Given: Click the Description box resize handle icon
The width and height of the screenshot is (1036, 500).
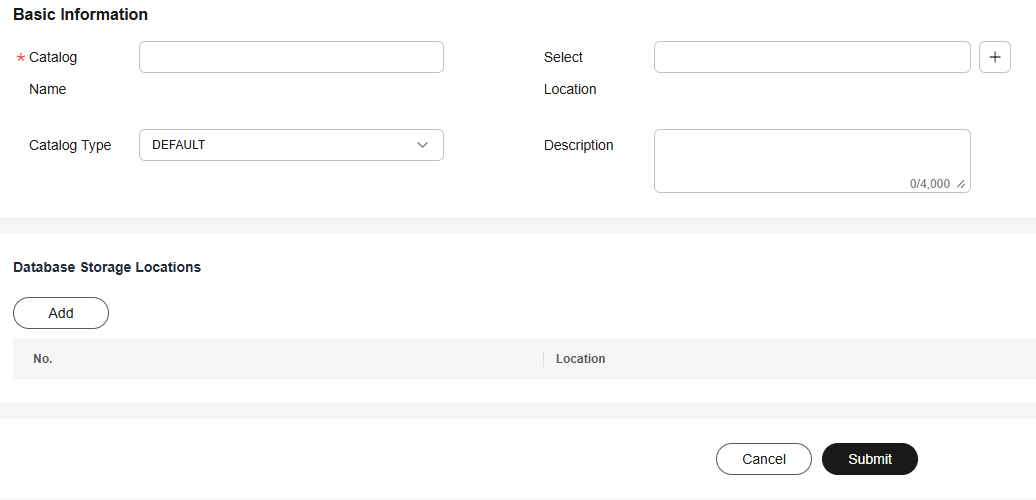Looking at the screenshot, I should [961, 184].
